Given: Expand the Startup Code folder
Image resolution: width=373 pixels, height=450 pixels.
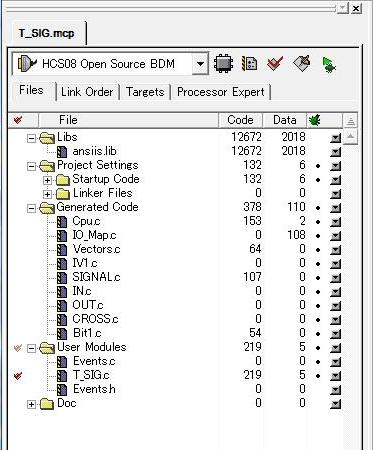Looking at the screenshot, I should pyautogui.click(x=47, y=180).
